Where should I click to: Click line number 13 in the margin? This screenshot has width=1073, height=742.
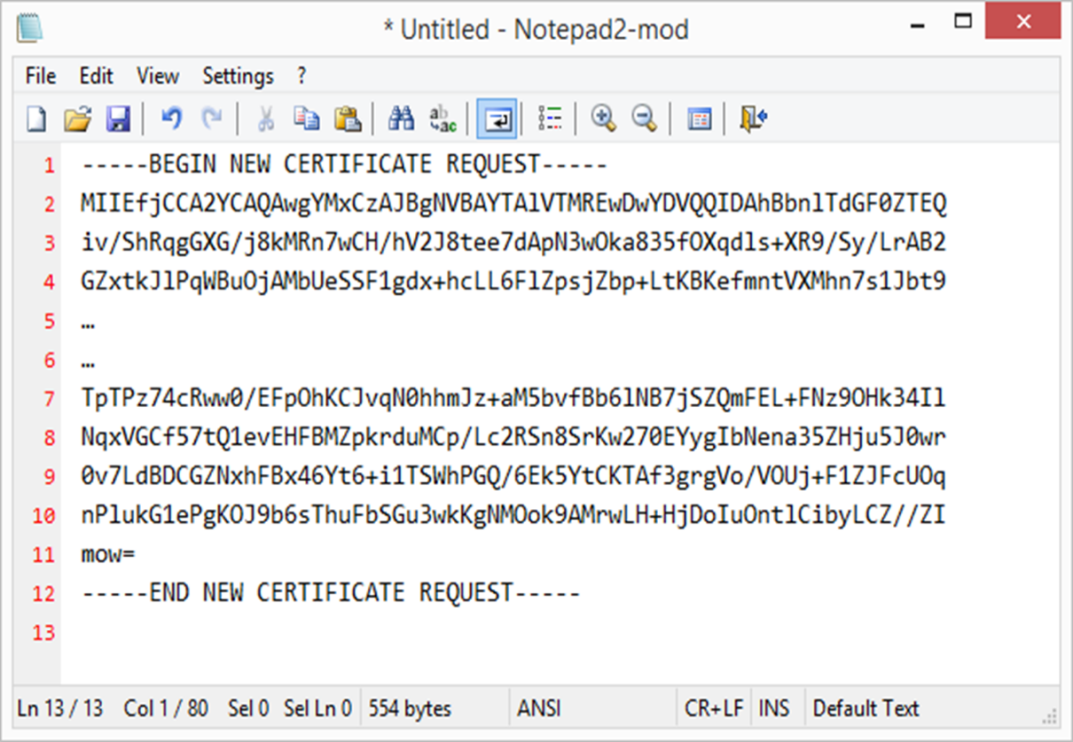(44, 632)
